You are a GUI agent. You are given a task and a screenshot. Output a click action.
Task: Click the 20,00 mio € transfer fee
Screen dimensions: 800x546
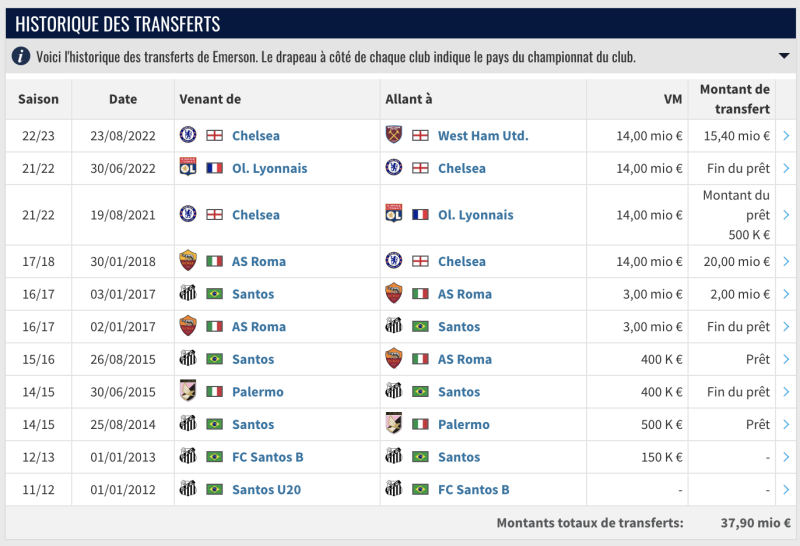(x=738, y=262)
